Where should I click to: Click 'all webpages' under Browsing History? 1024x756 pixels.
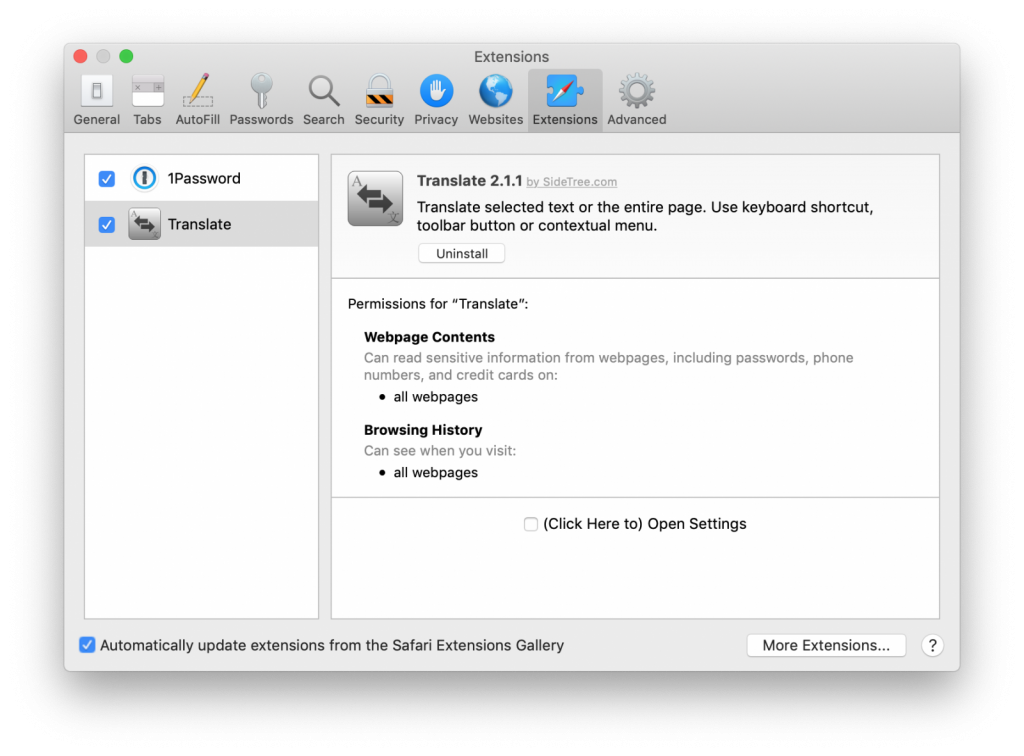pyautogui.click(x=436, y=473)
